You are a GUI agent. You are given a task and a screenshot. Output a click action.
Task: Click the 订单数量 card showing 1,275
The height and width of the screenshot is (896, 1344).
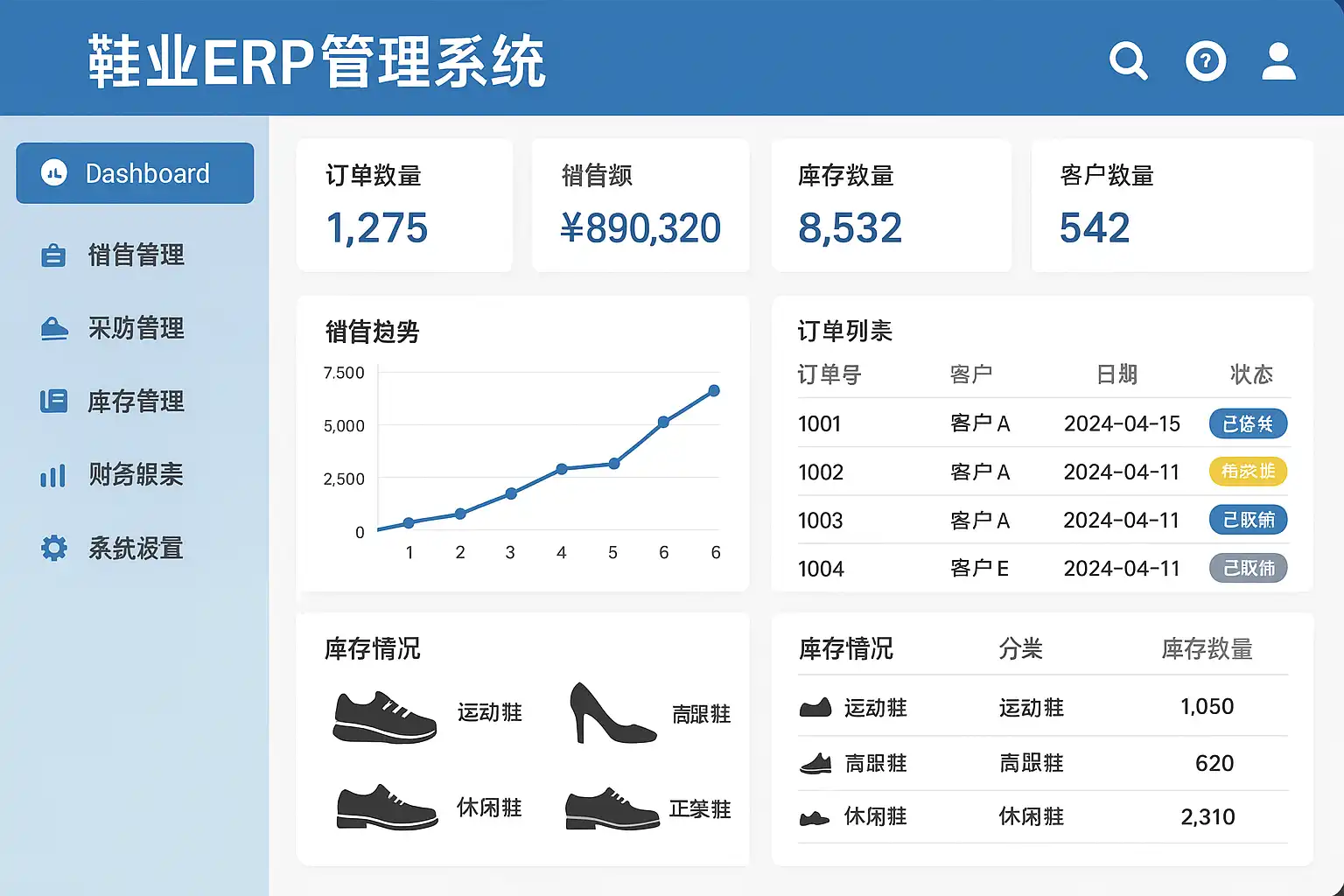point(404,206)
